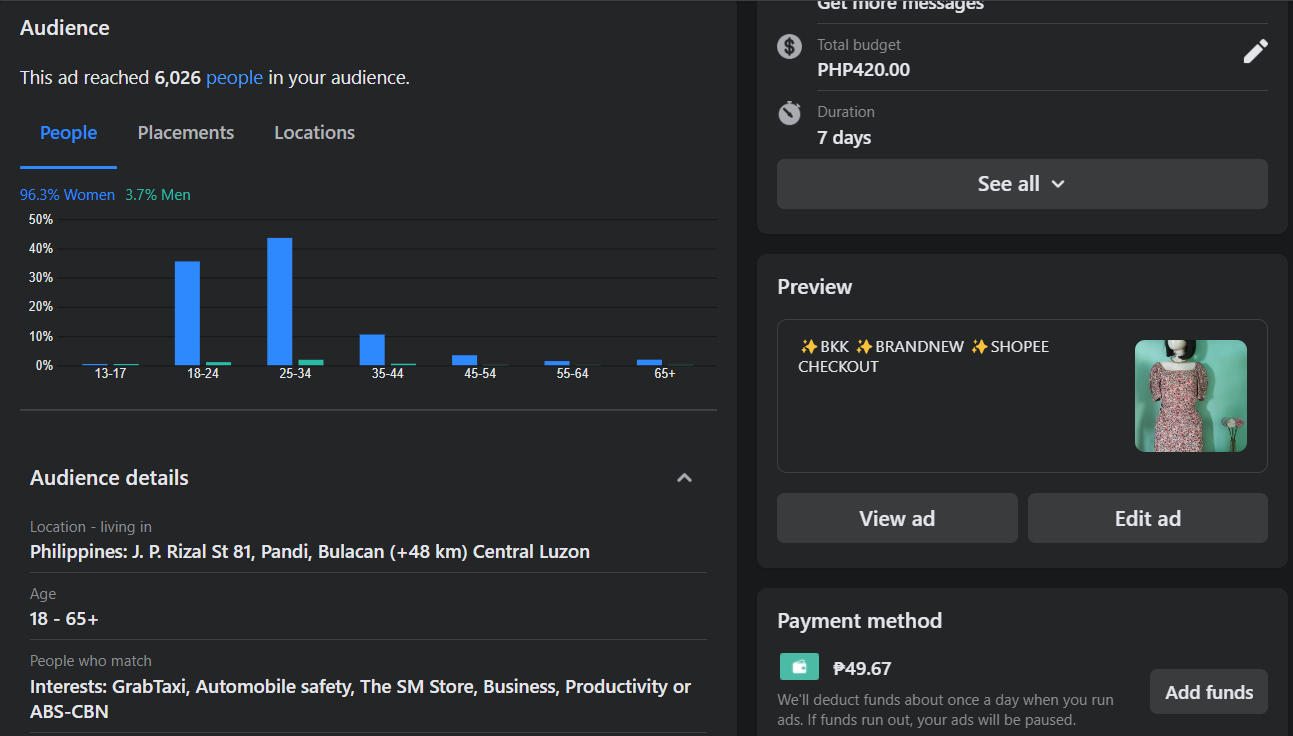Viewport: 1293px width, 736px height.
Task: Click the ad preview caption text
Action: [x=922, y=356]
